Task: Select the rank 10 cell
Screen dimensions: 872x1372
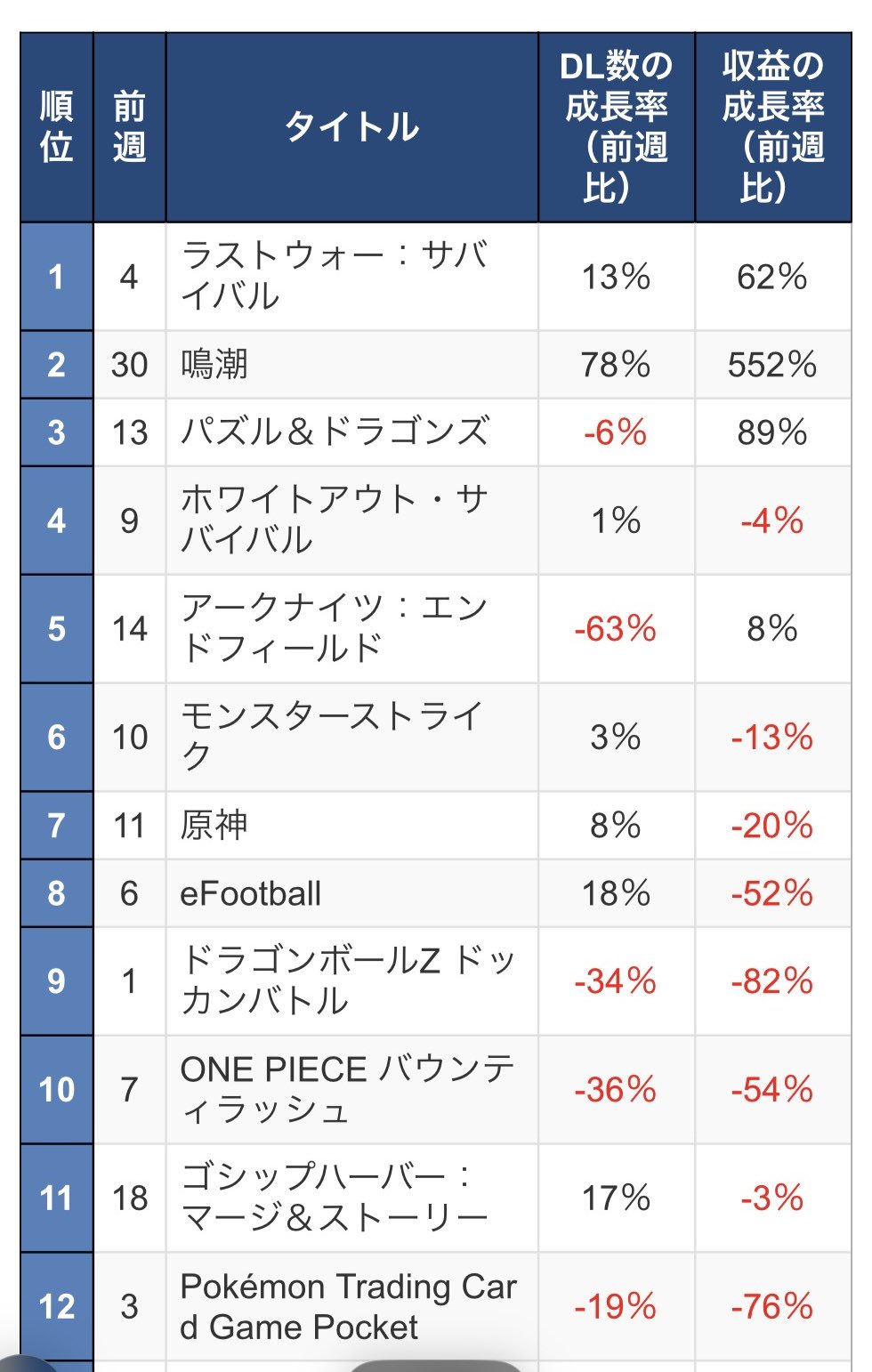Action: click(x=56, y=1089)
